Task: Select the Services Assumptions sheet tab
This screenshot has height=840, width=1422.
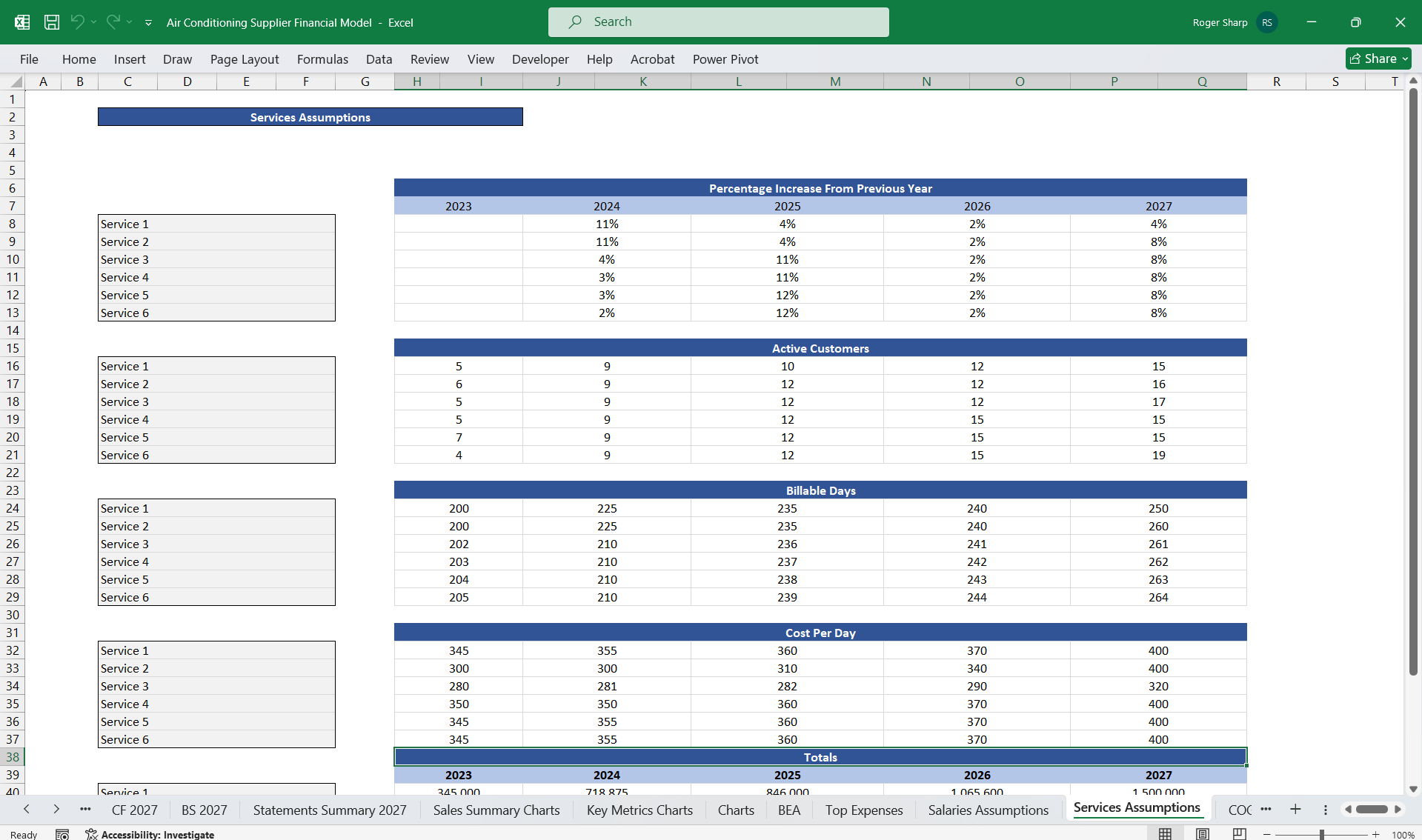Action: tap(1137, 808)
